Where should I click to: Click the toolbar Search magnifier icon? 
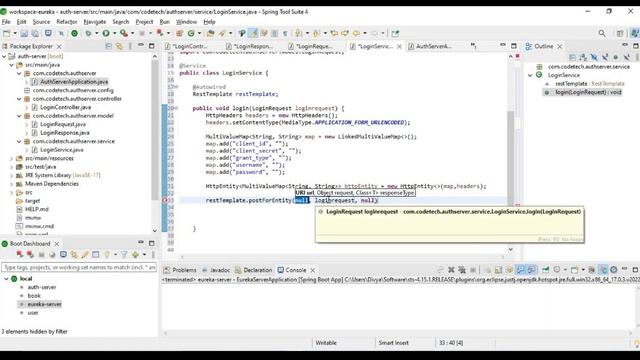point(602,33)
